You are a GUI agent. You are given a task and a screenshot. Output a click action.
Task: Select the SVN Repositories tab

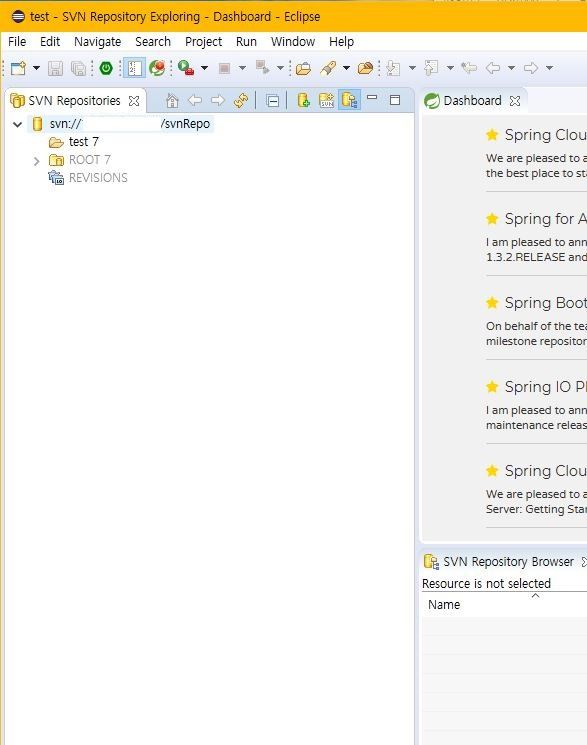point(75,101)
